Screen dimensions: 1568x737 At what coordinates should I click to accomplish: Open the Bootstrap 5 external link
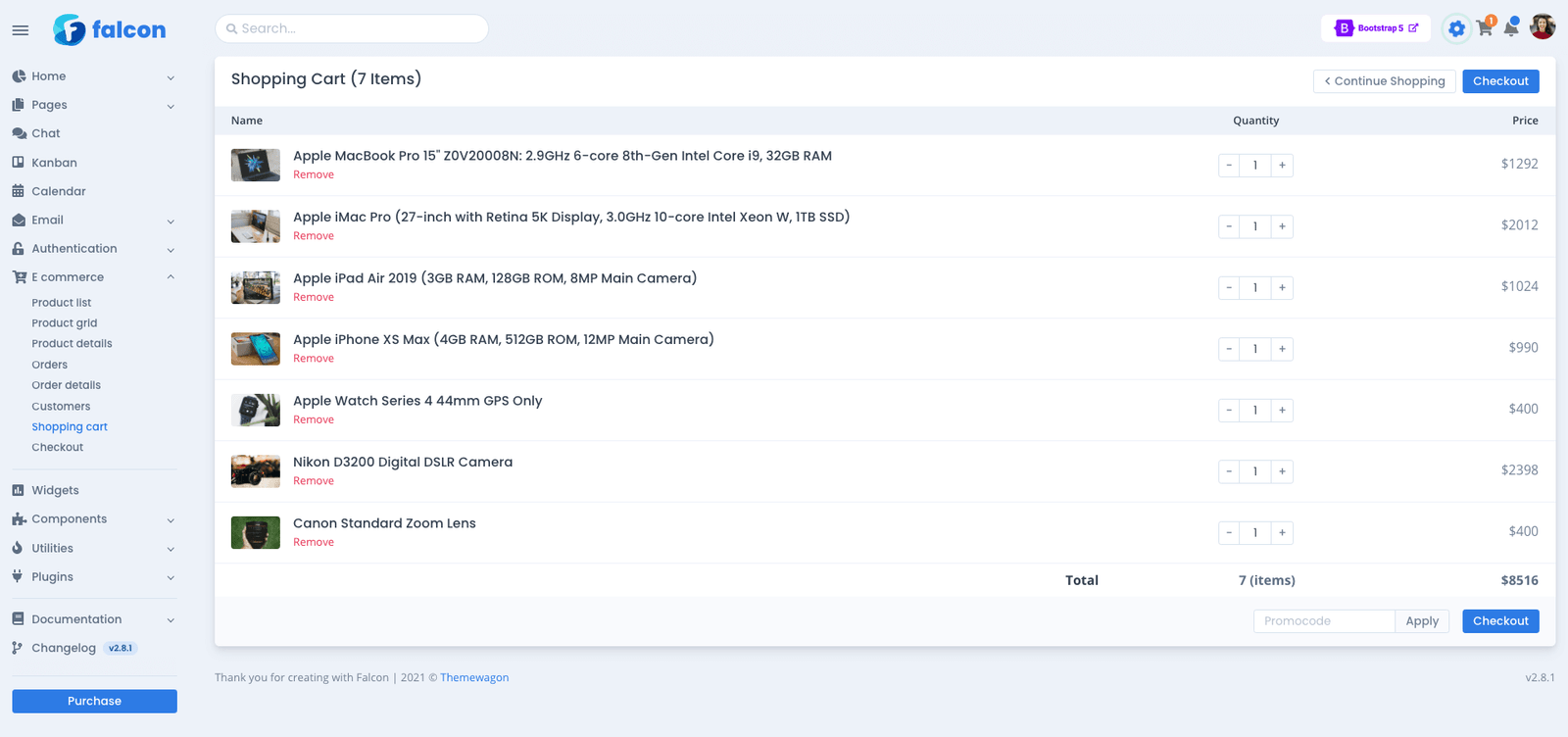[x=1375, y=28]
